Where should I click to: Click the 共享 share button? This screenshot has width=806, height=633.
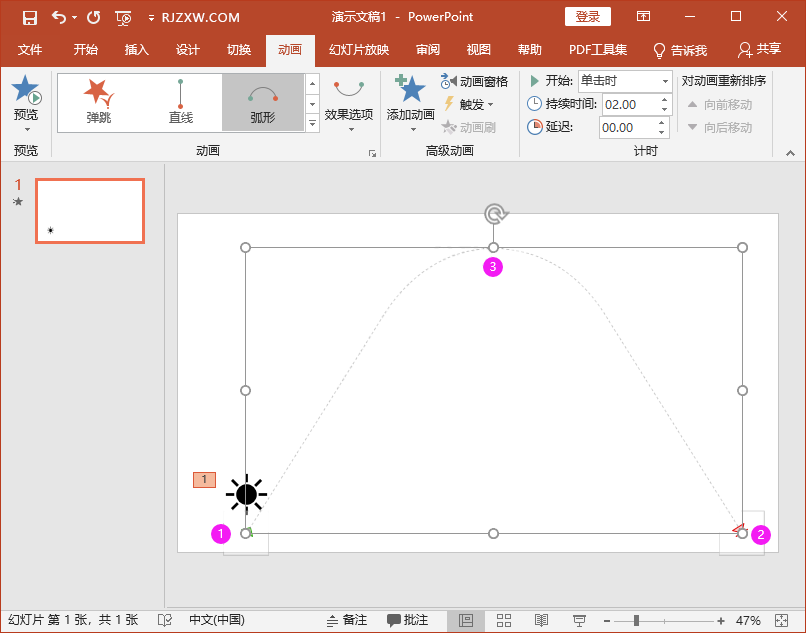(759, 50)
